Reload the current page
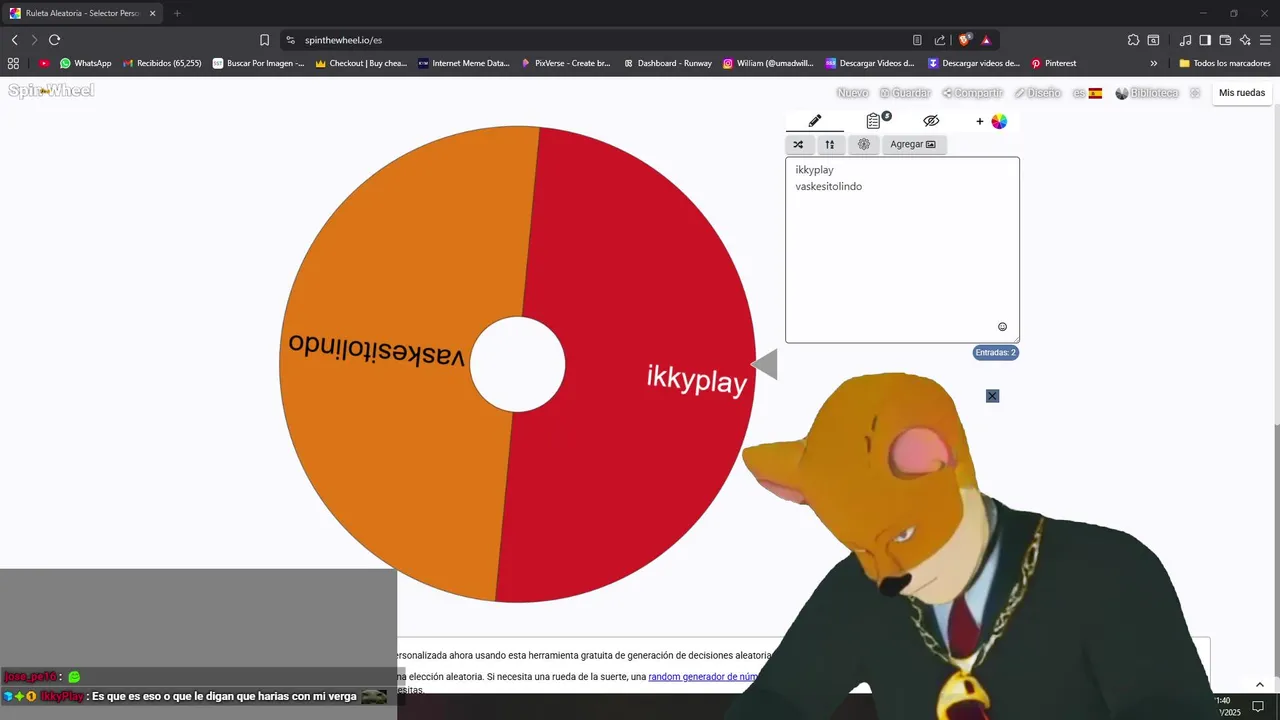Image resolution: width=1280 pixels, height=720 pixels. pyautogui.click(x=54, y=40)
